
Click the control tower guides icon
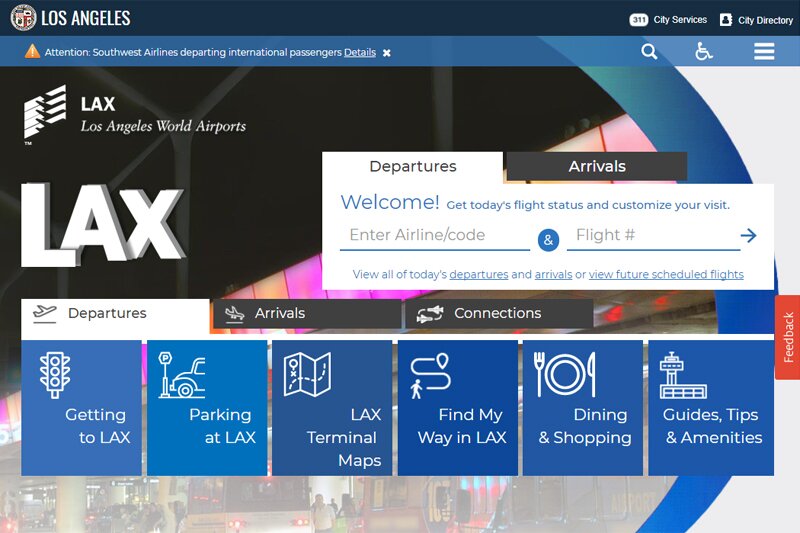coord(683,375)
